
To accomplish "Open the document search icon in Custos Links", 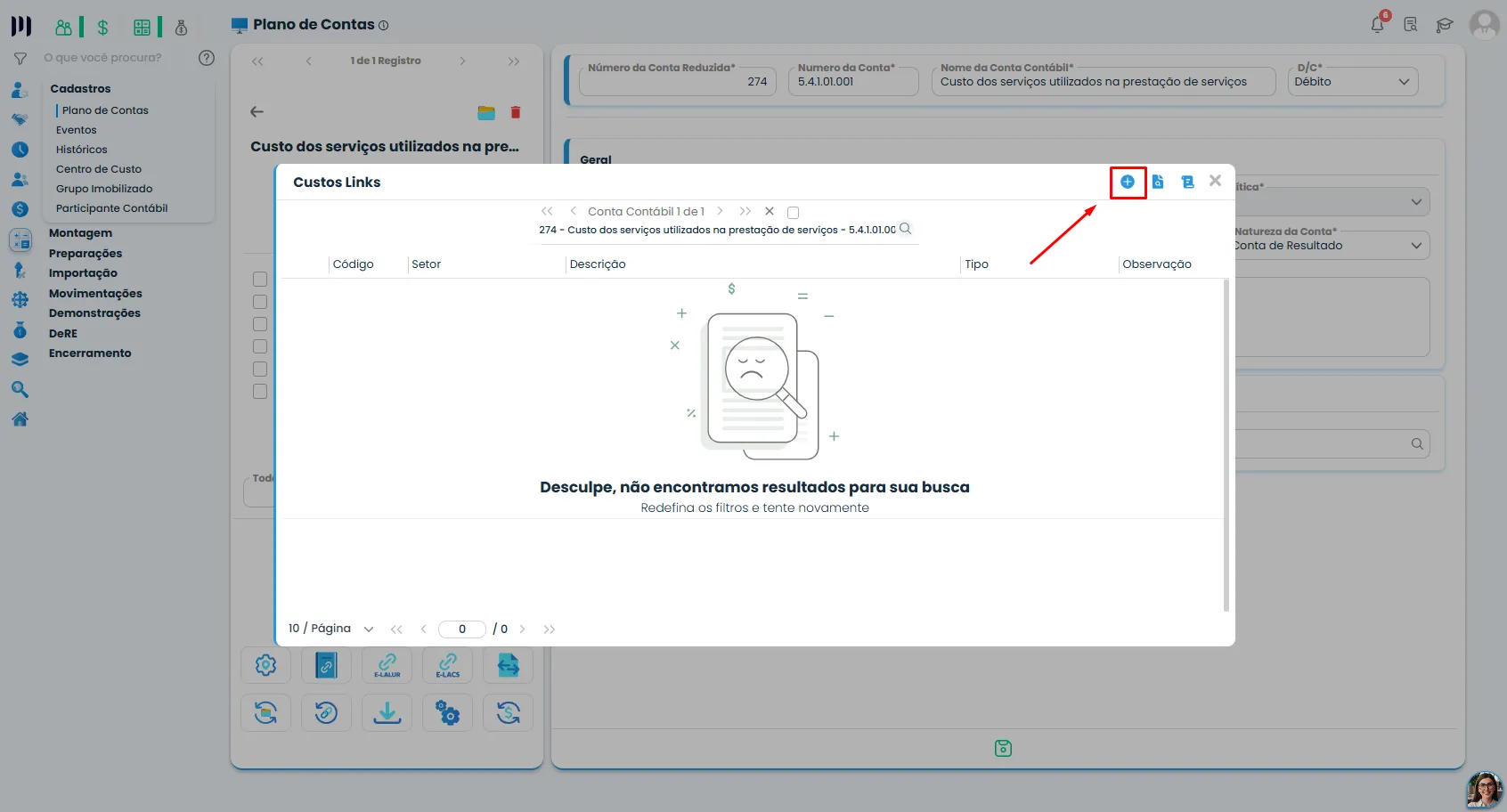I will coord(1158,182).
